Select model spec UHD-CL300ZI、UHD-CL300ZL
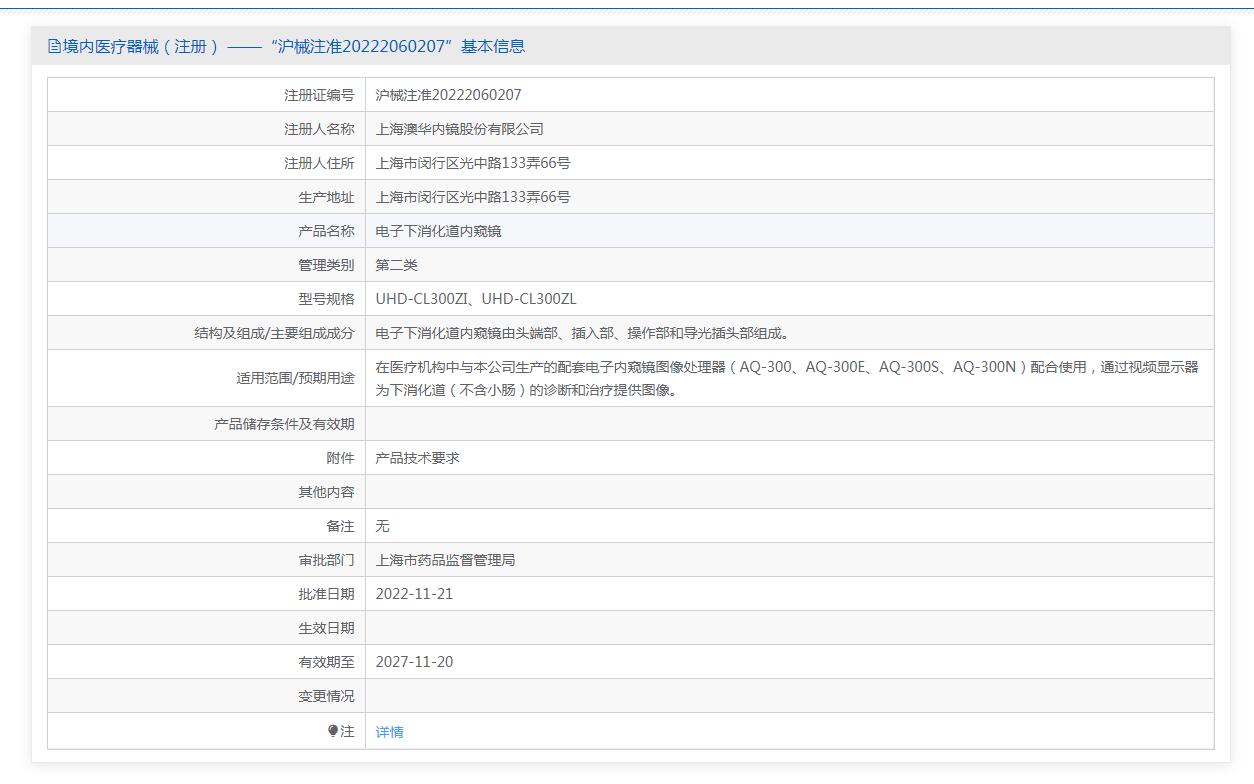The image size is (1254, 784). point(475,299)
